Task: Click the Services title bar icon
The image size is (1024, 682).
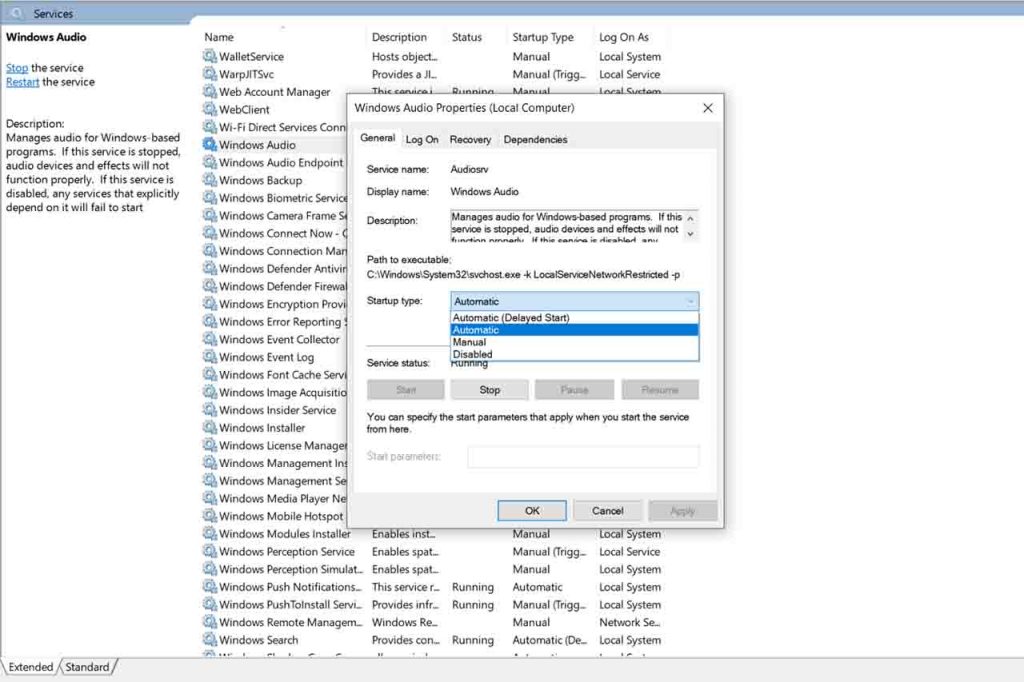Action: 17,13
